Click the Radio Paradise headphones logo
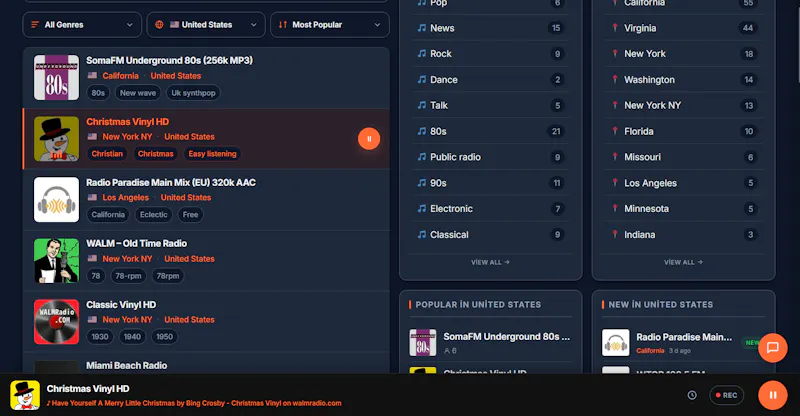This screenshot has width=800, height=416. coord(57,200)
